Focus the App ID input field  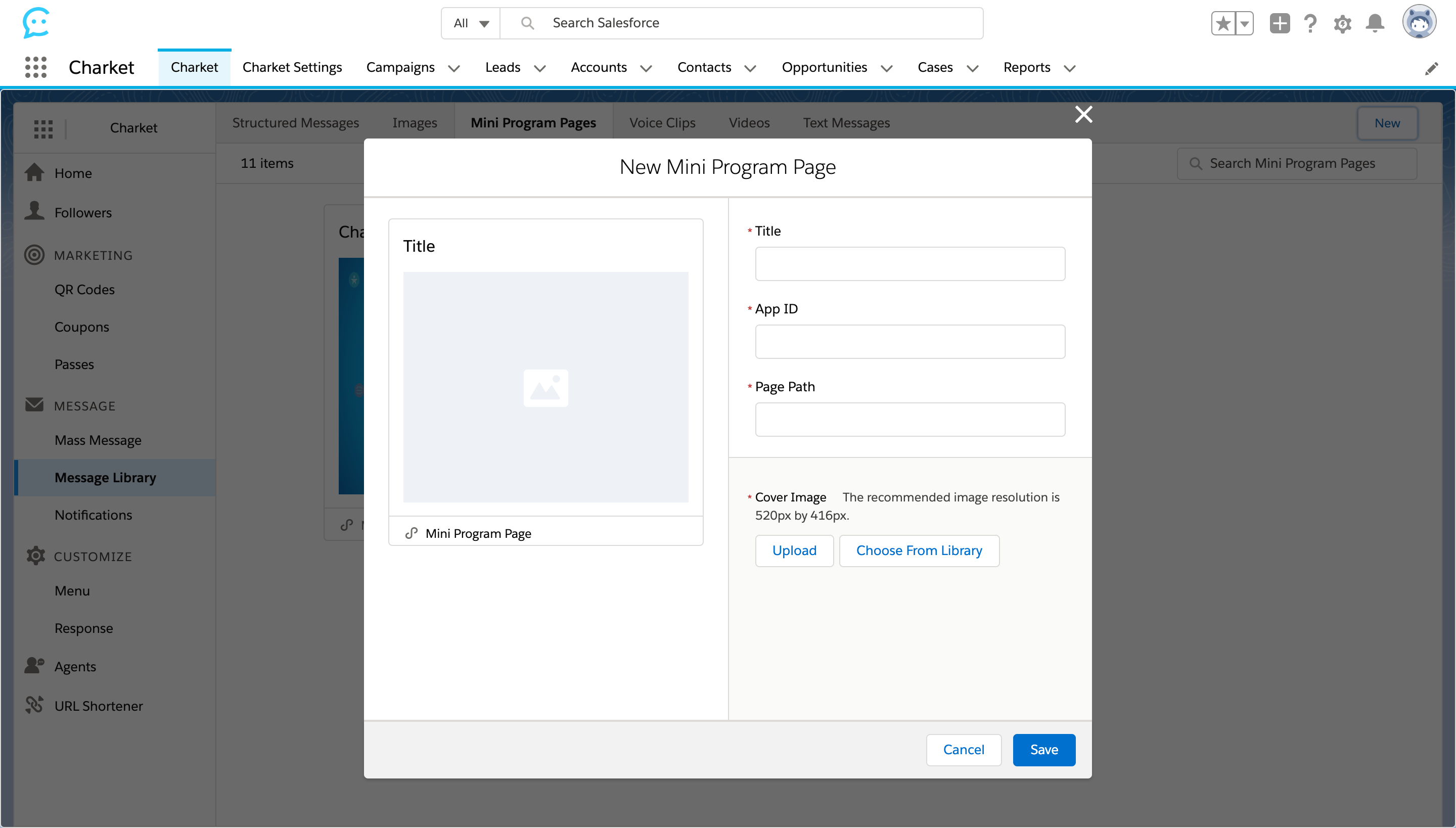[910, 341]
